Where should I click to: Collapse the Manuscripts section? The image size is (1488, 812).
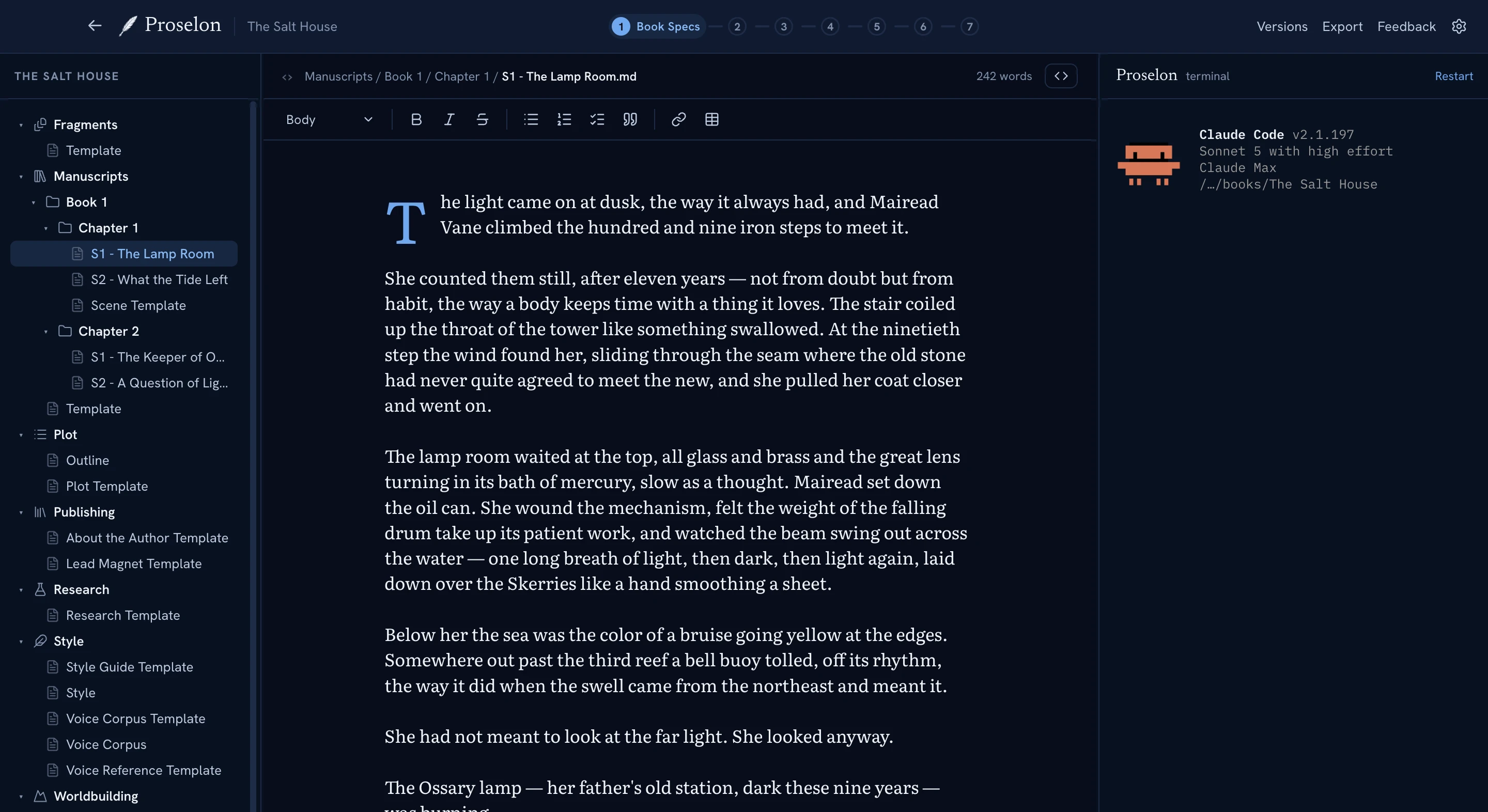click(x=21, y=177)
